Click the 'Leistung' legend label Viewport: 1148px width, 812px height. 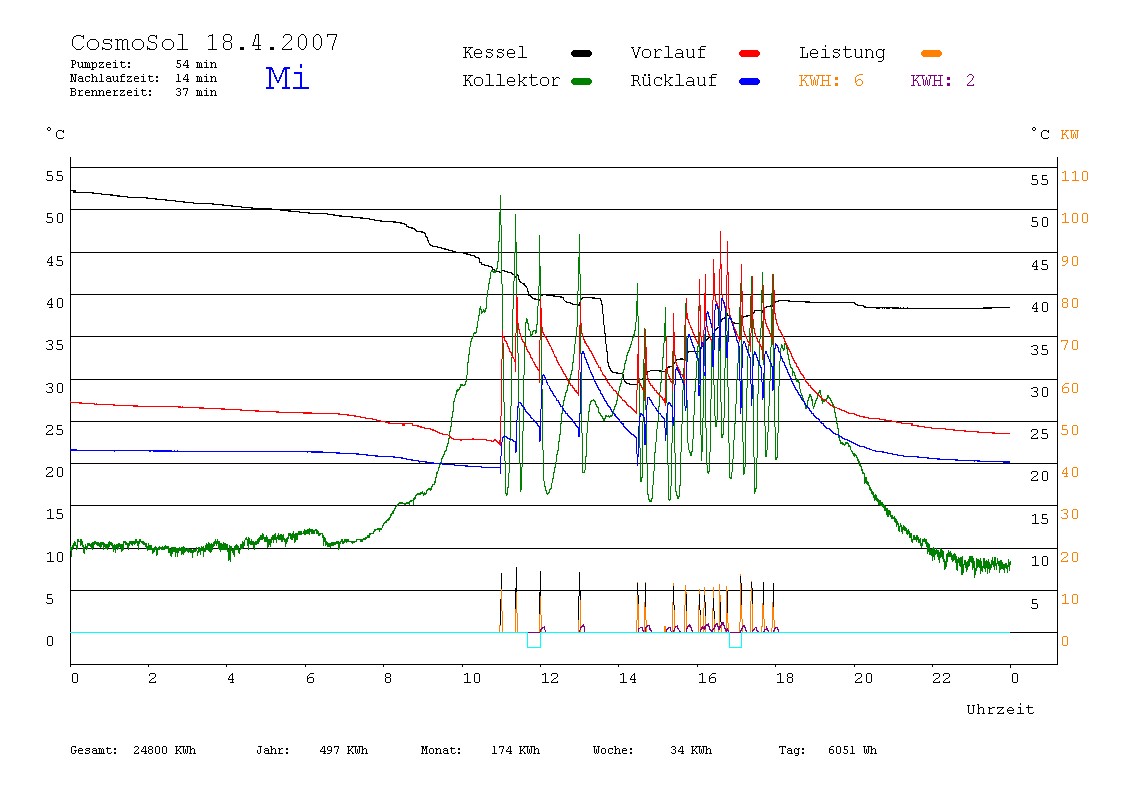(842, 53)
